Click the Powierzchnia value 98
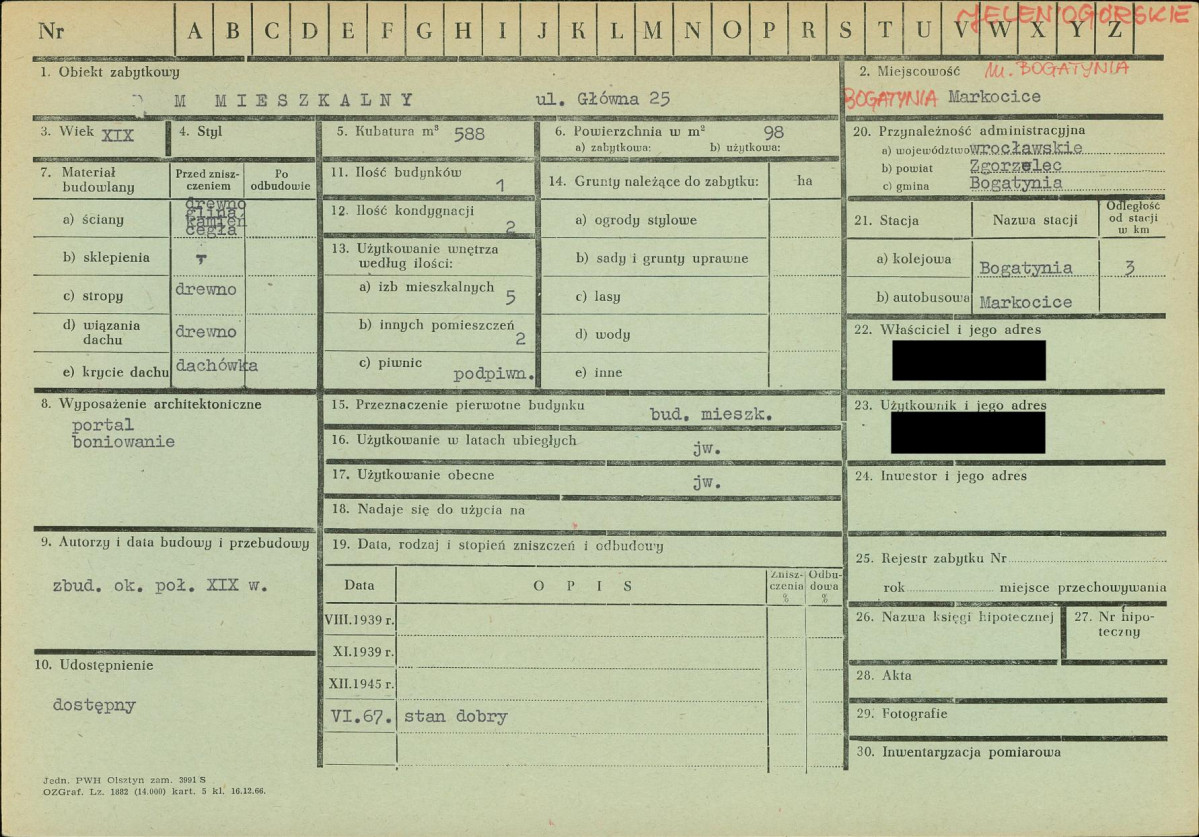 [x=773, y=132]
